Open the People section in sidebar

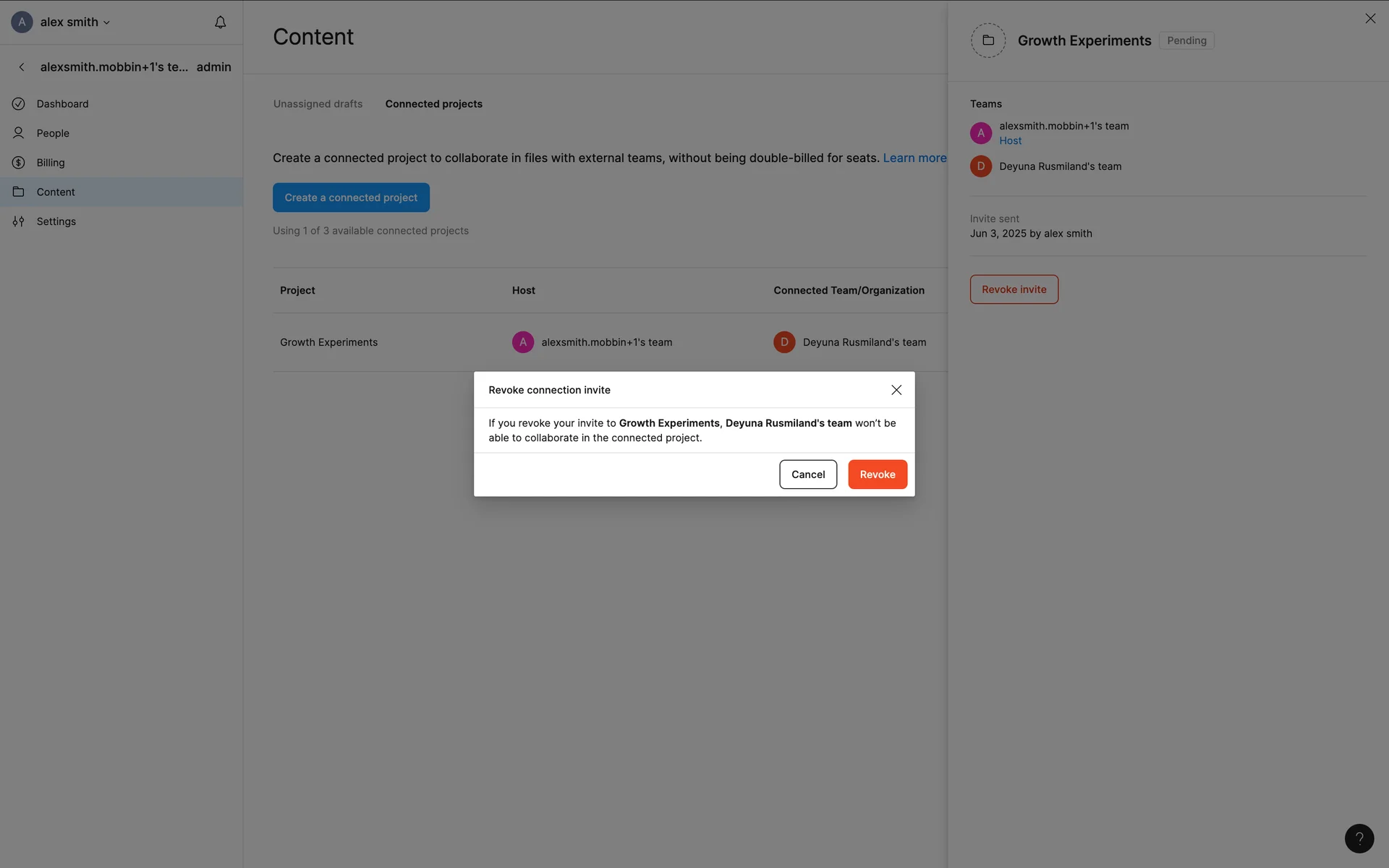pyautogui.click(x=53, y=133)
